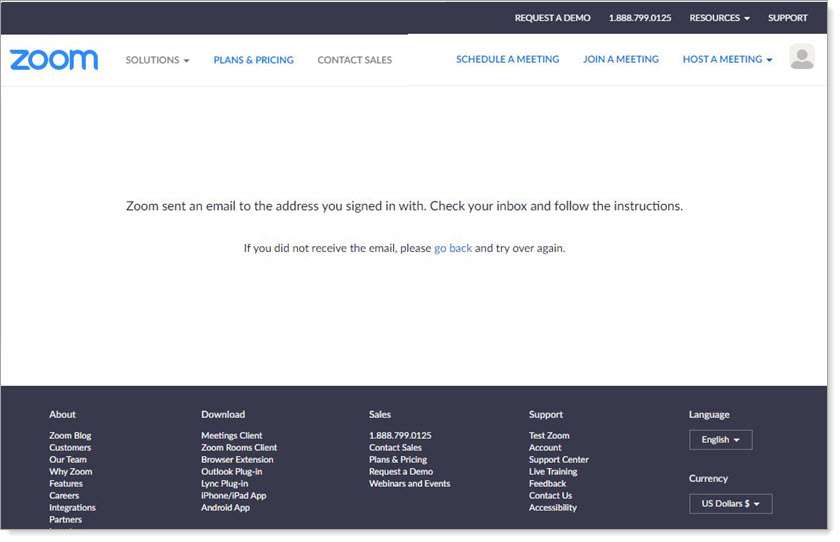Open the Feedback footer link
Viewport: 840px width, 542px height.
547,484
